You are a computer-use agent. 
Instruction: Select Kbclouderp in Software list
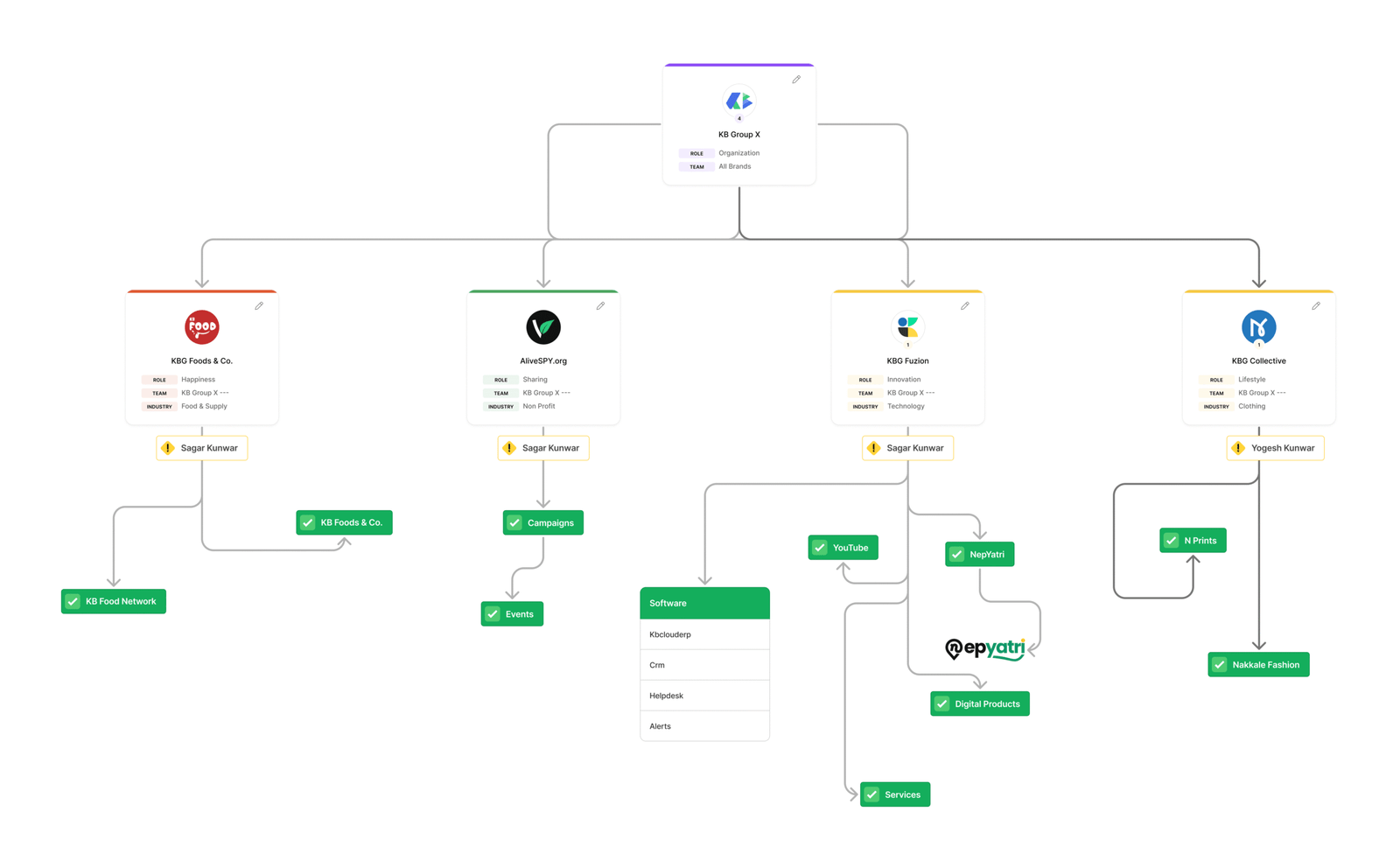coord(704,634)
